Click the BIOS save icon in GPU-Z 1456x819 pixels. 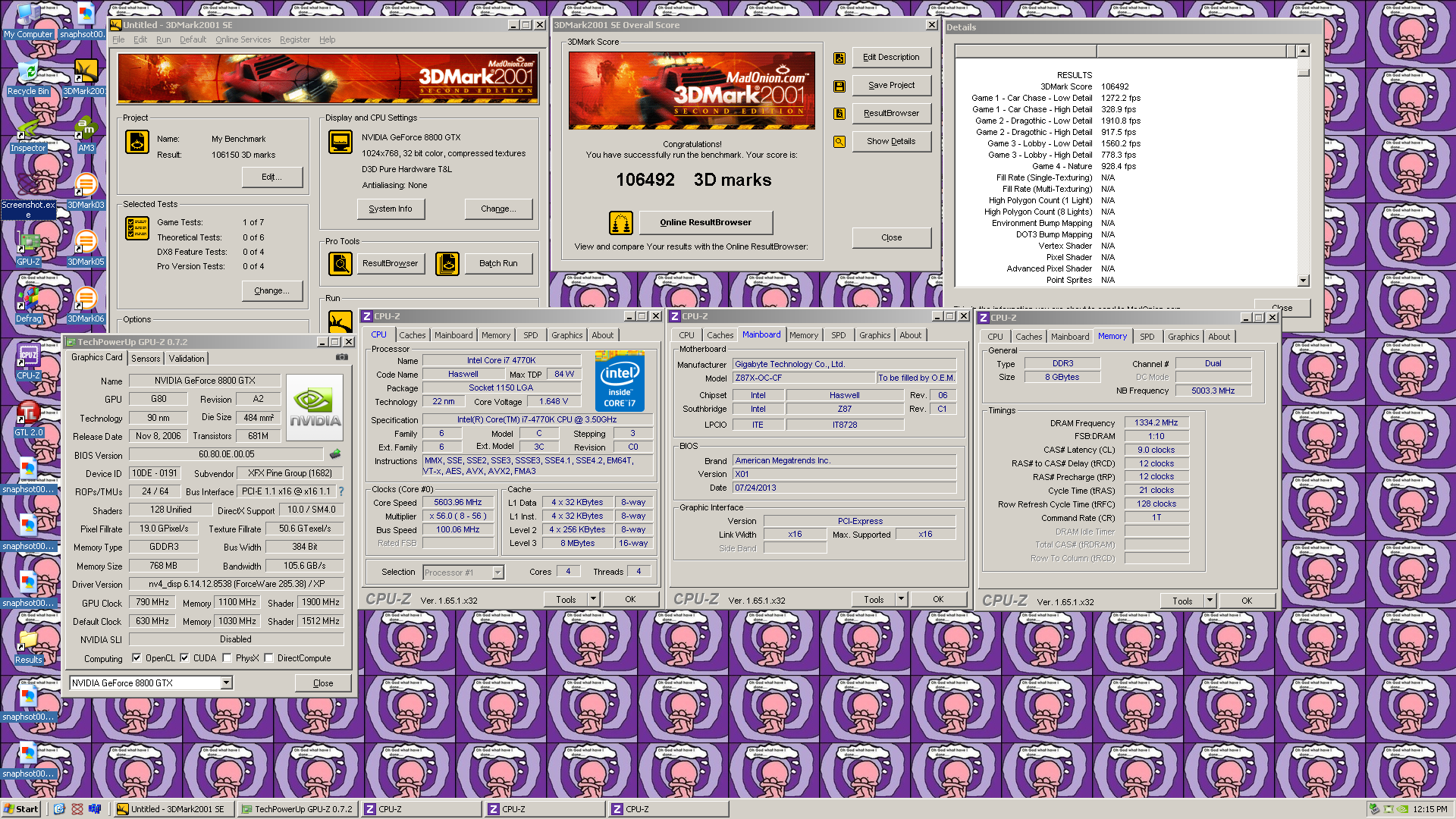(334, 454)
